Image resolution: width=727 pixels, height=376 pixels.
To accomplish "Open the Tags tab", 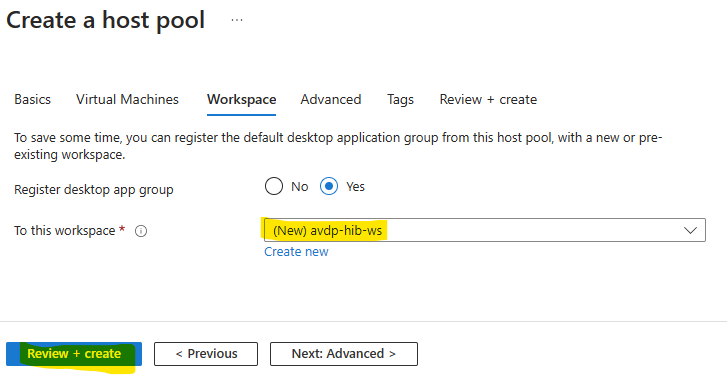I will coord(401,99).
